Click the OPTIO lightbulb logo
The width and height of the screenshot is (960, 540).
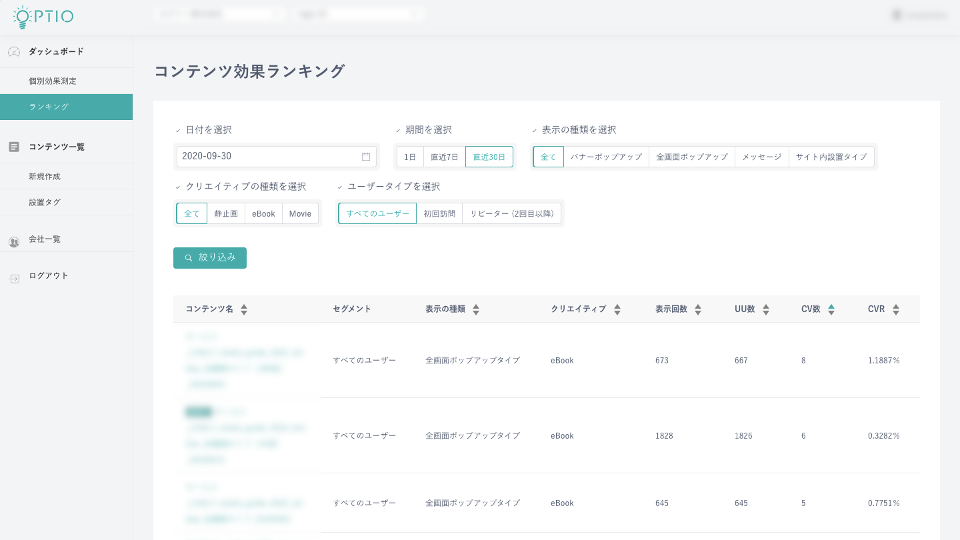tap(42, 17)
